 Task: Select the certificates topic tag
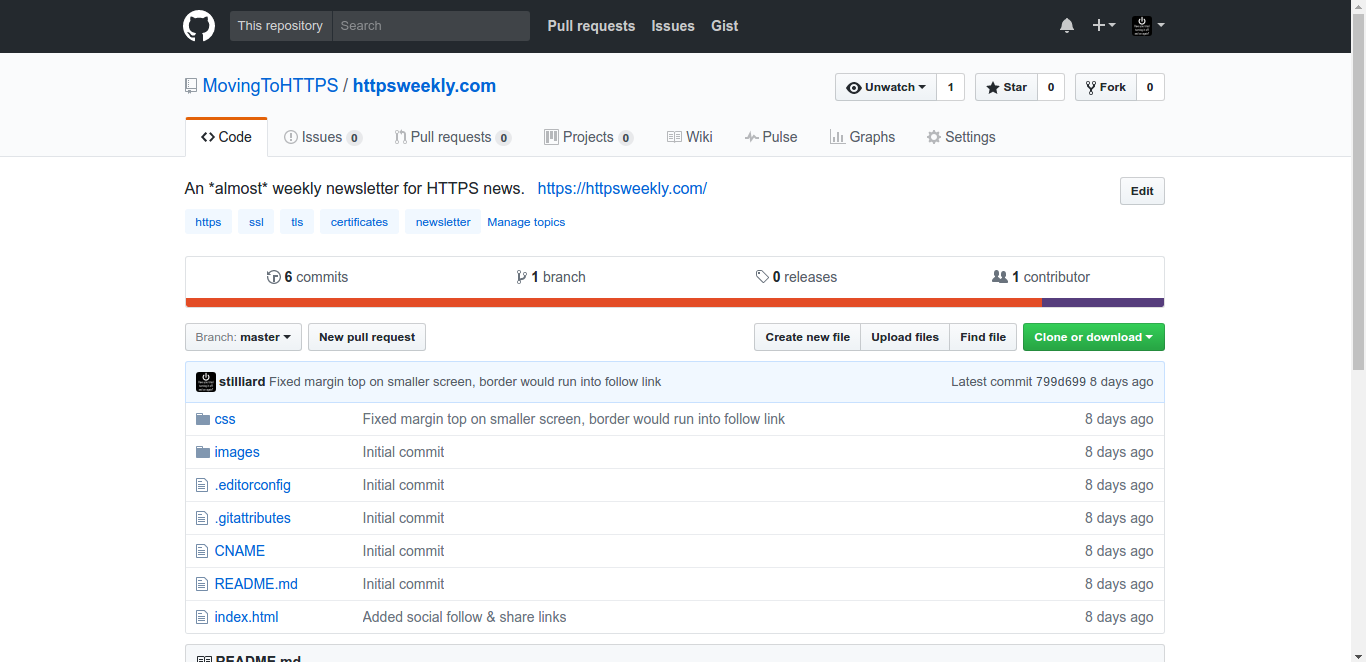[x=359, y=222]
